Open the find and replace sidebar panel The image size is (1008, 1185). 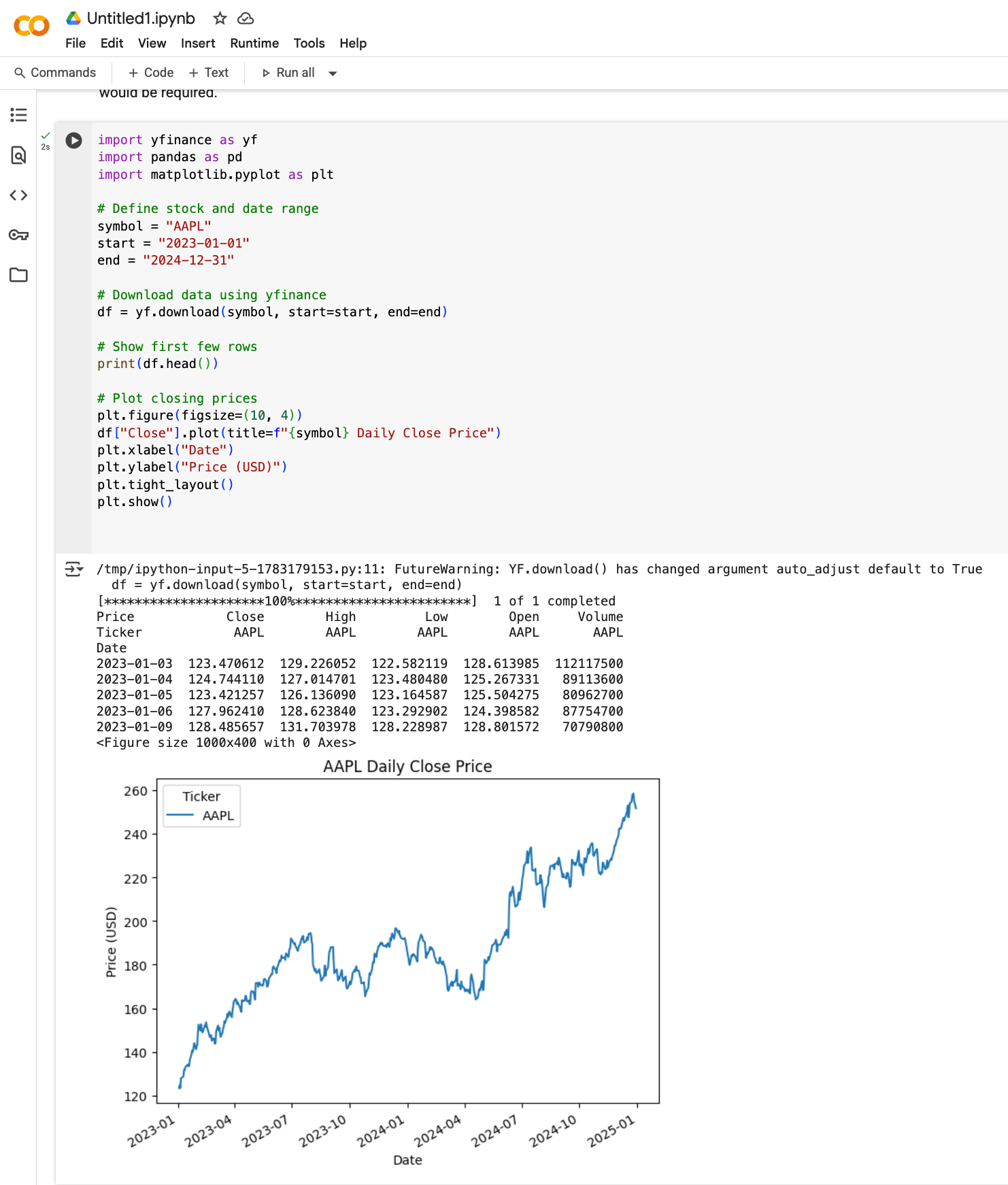(x=18, y=155)
